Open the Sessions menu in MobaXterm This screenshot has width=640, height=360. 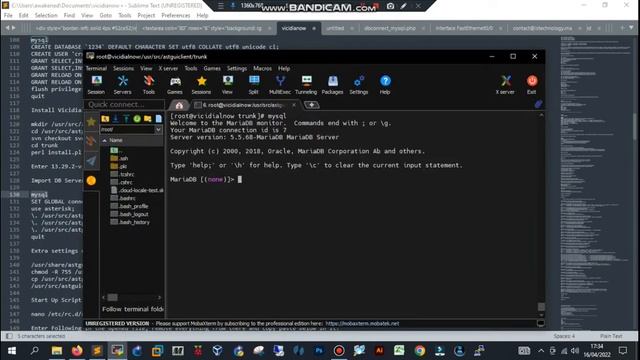(x=123, y=68)
